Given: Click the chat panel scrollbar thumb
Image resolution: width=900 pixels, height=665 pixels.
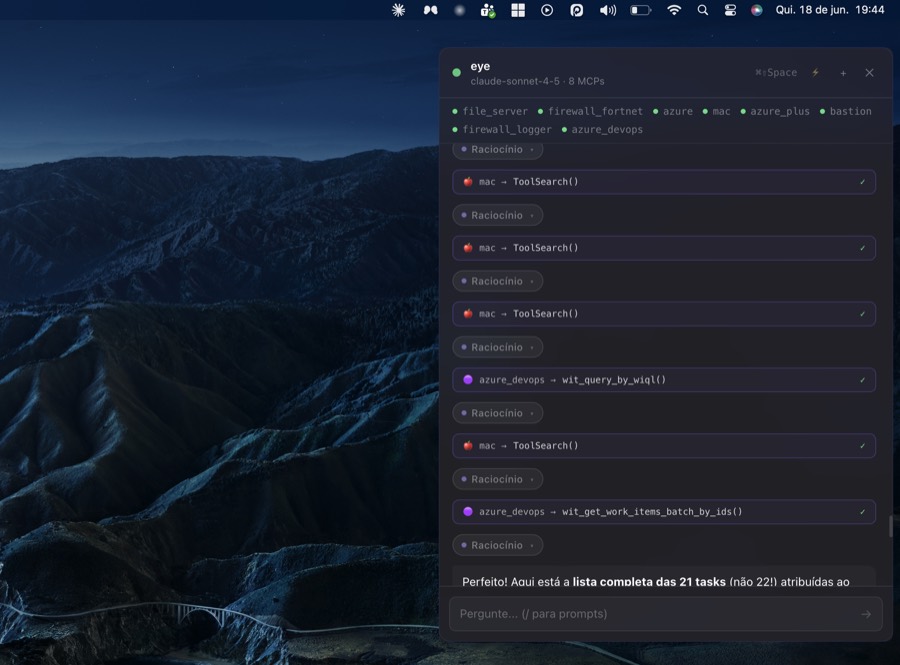Looking at the screenshot, I should pyautogui.click(x=891, y=526).
